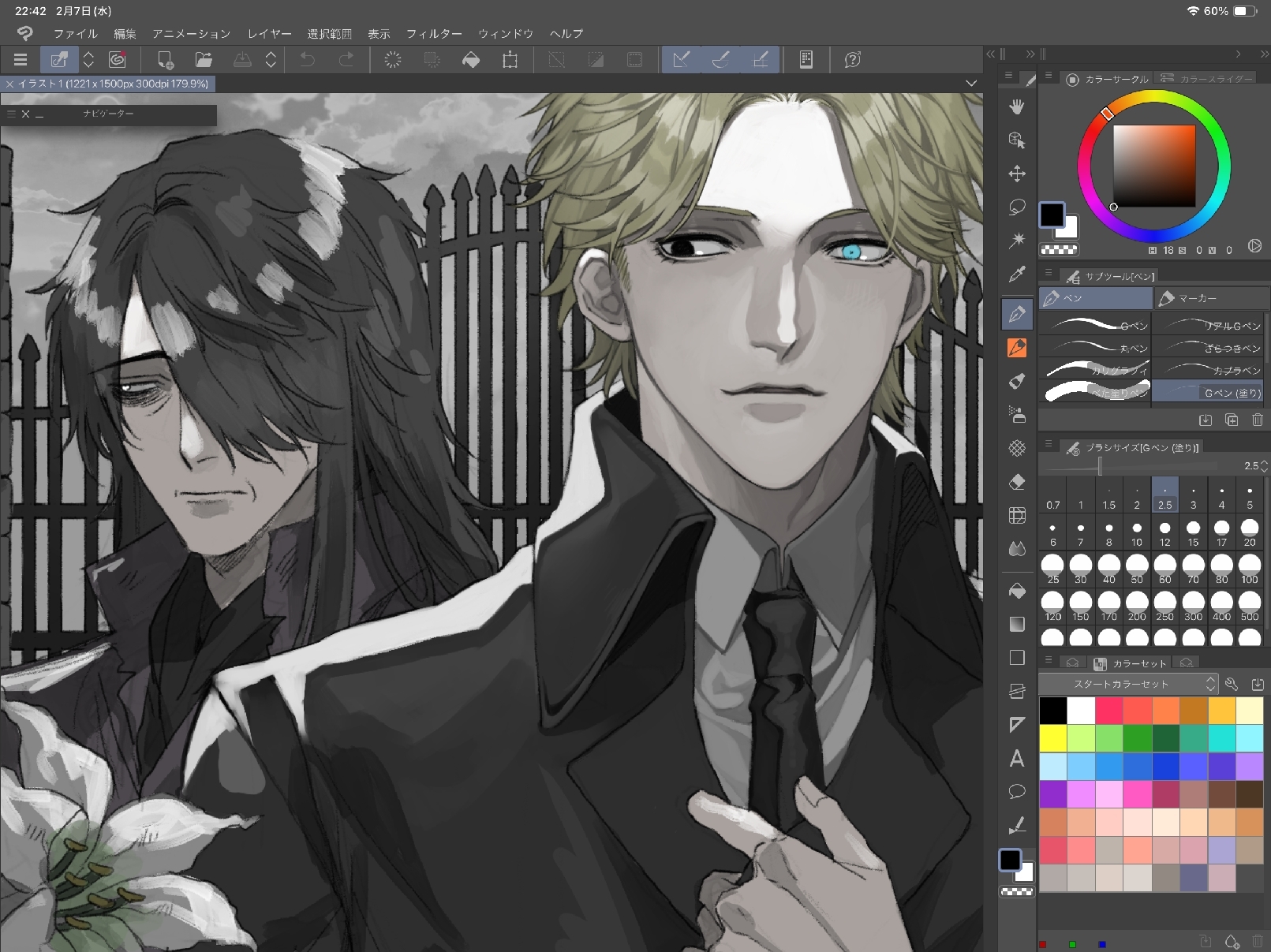Select the Lasso selection tool
Screen dimensions: 1271x952
(1017, 207)
